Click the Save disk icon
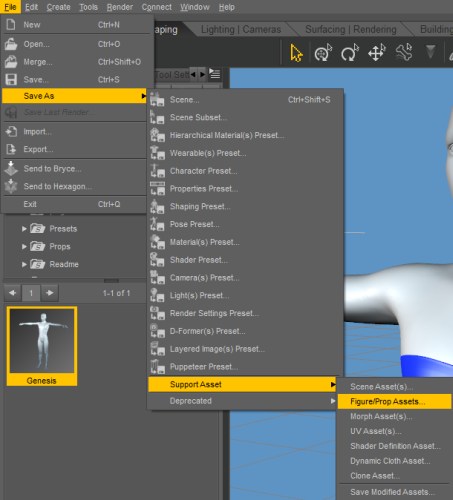 click(11, 80)
